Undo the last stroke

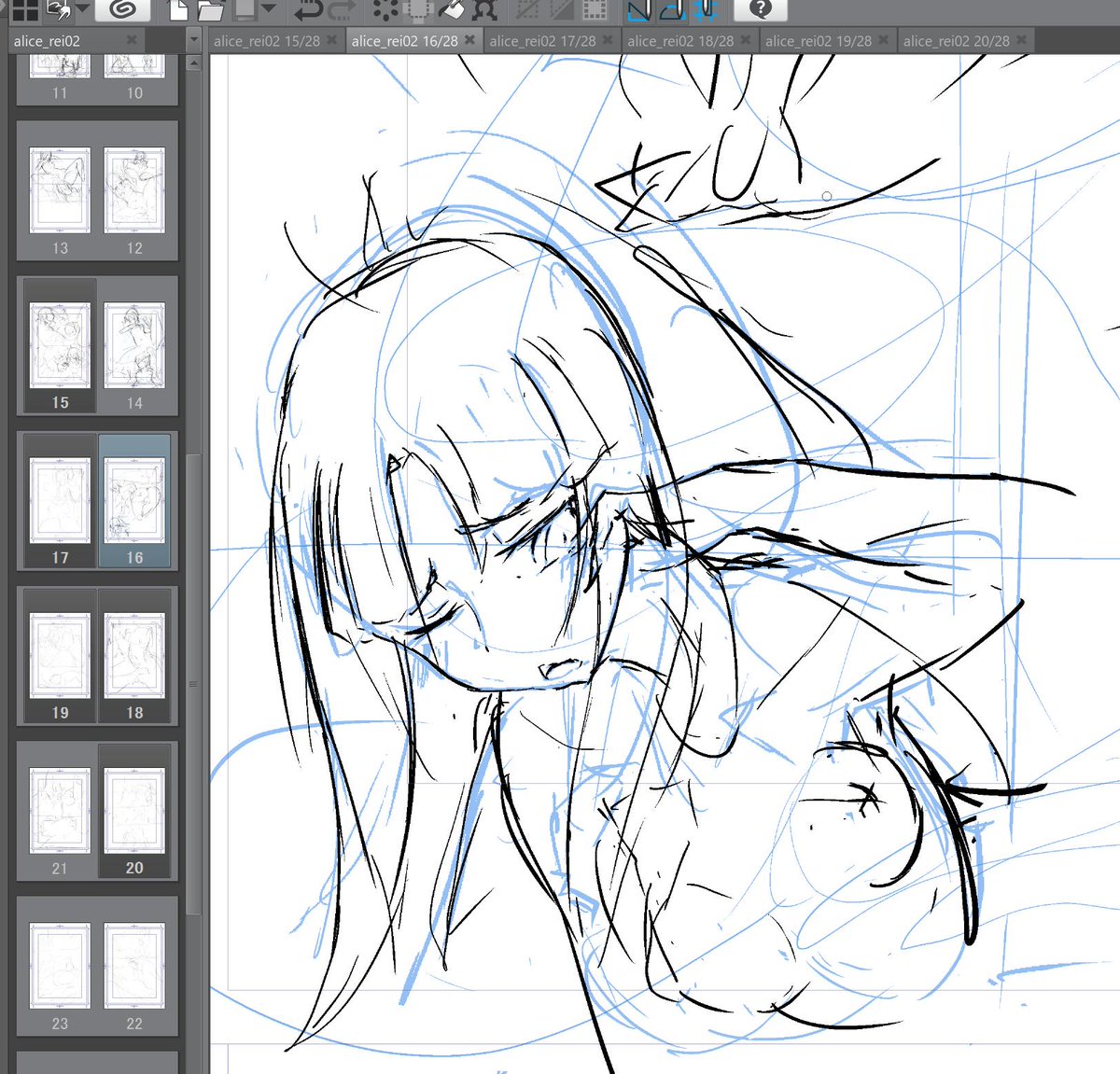click(309, 9)
